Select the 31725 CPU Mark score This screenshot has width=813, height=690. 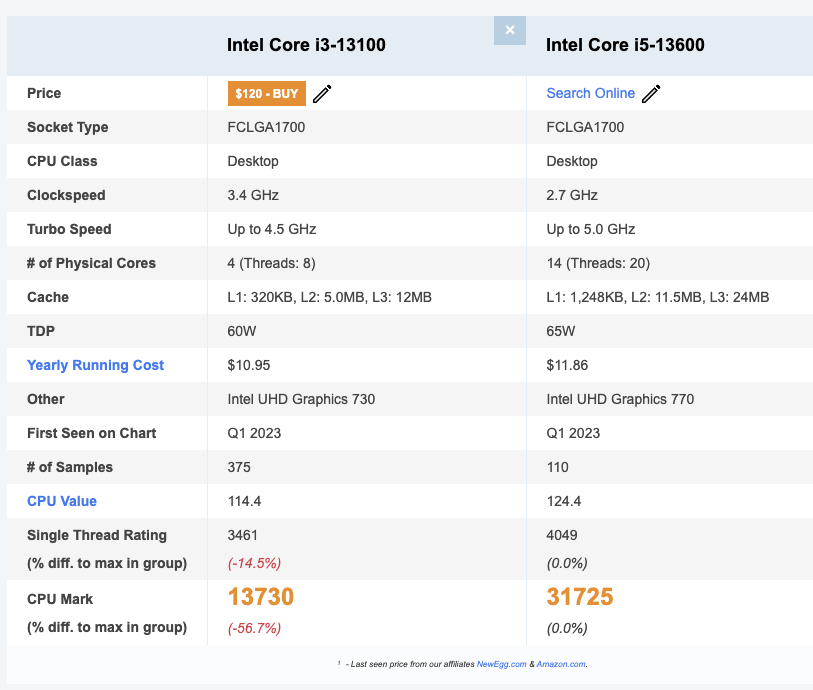579,597
